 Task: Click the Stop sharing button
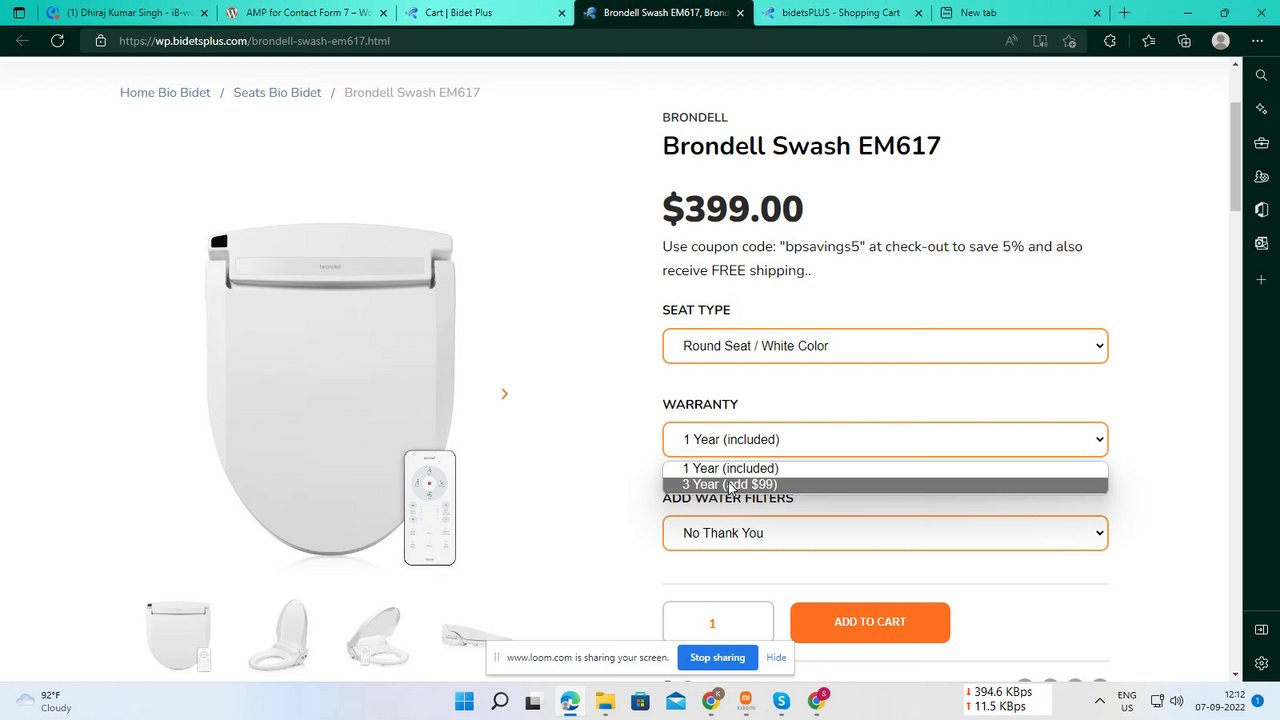coord(717,658)
